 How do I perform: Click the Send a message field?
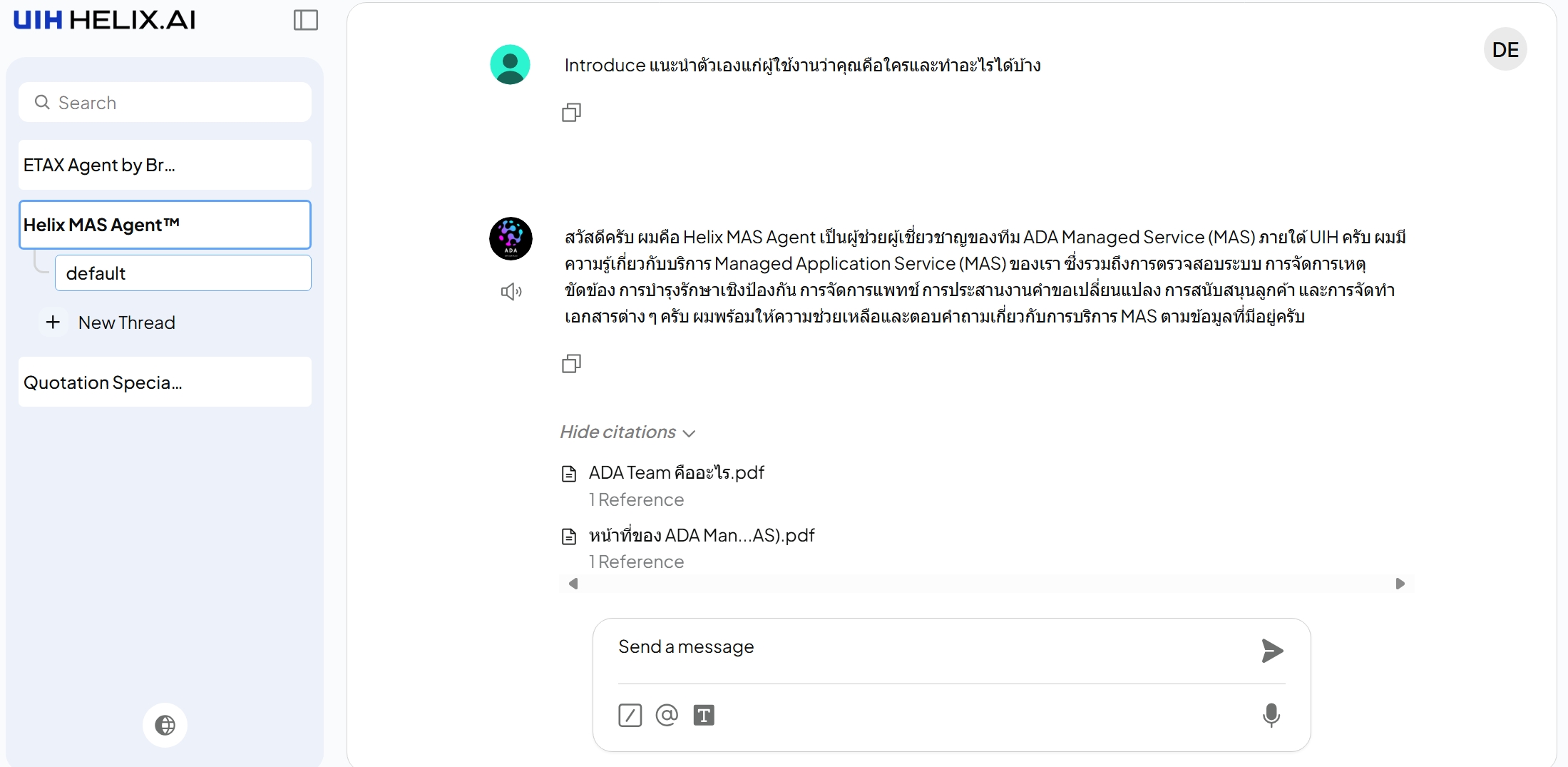tap(927, 647)
